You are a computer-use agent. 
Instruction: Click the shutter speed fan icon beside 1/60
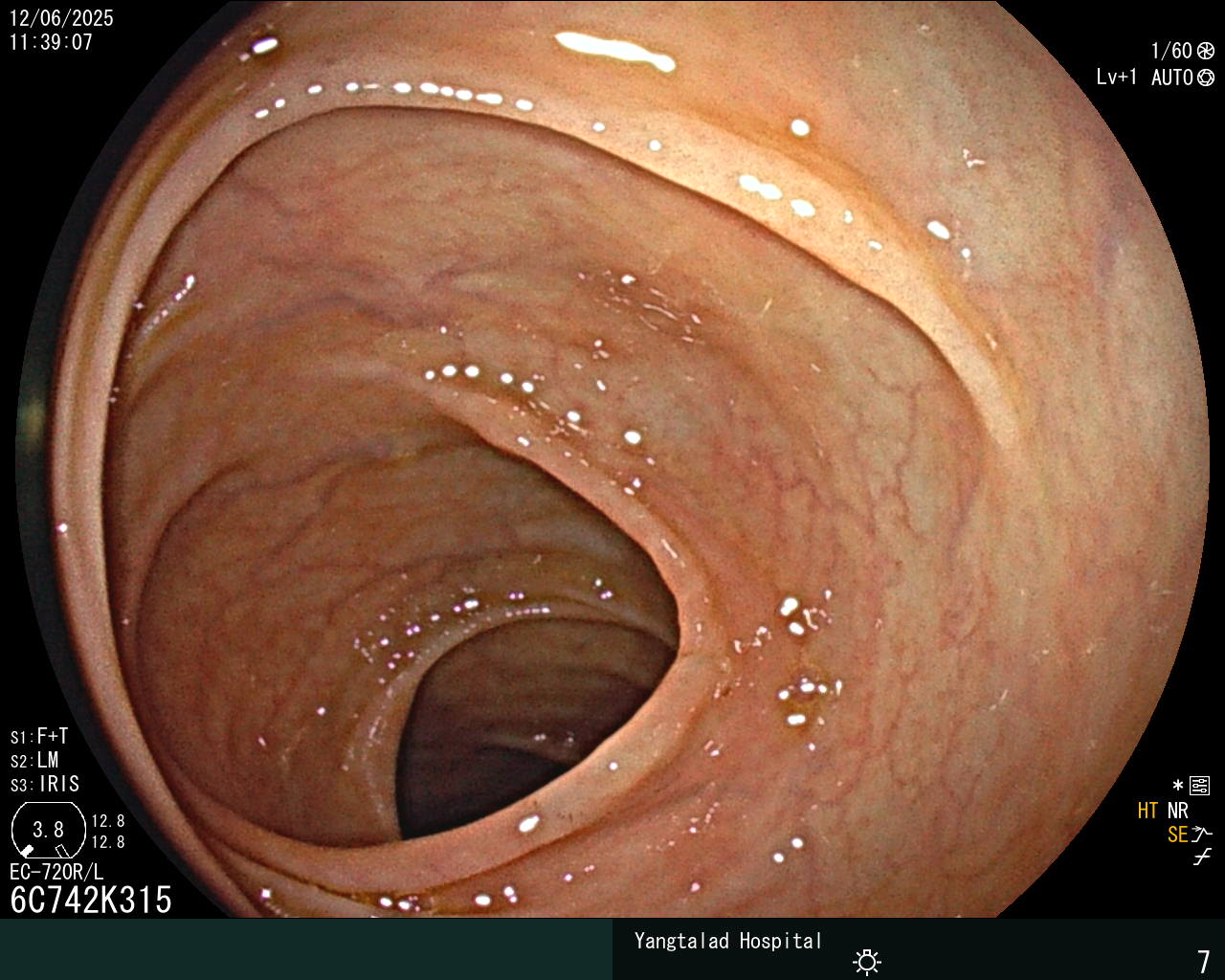[1205, 51]
